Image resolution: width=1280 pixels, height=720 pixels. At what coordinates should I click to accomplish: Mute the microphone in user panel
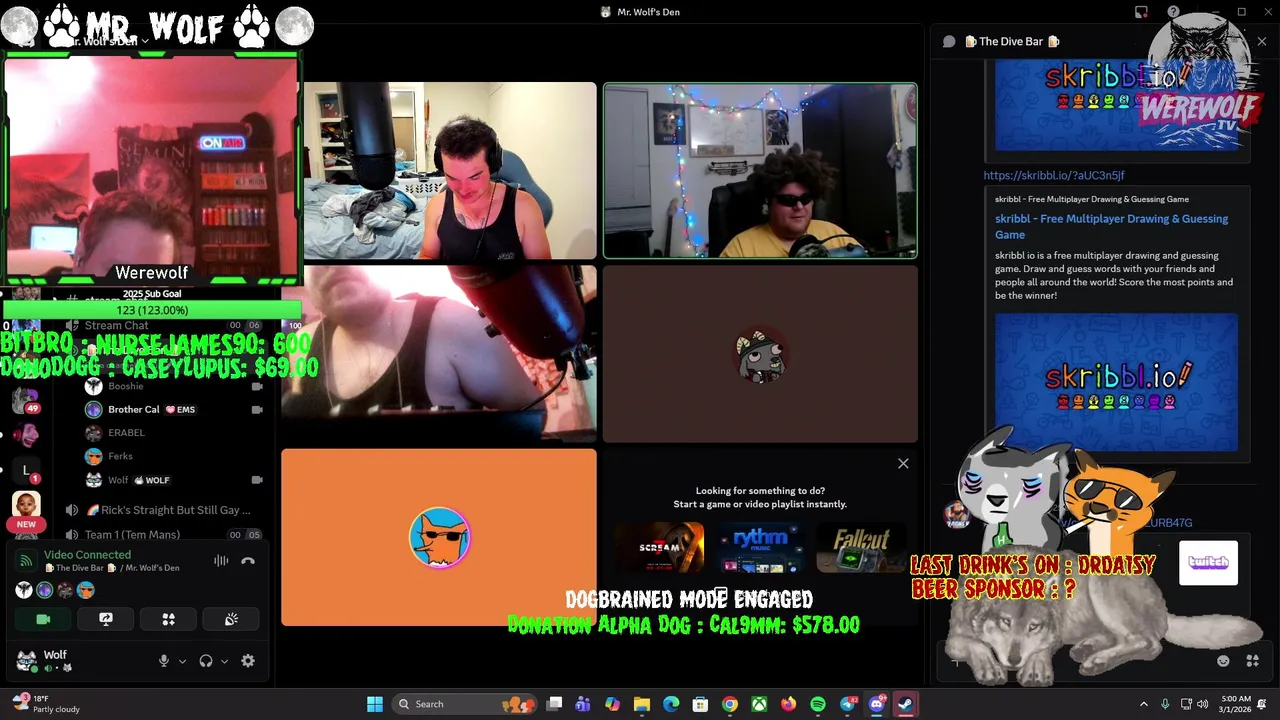[x=164, y=661]
